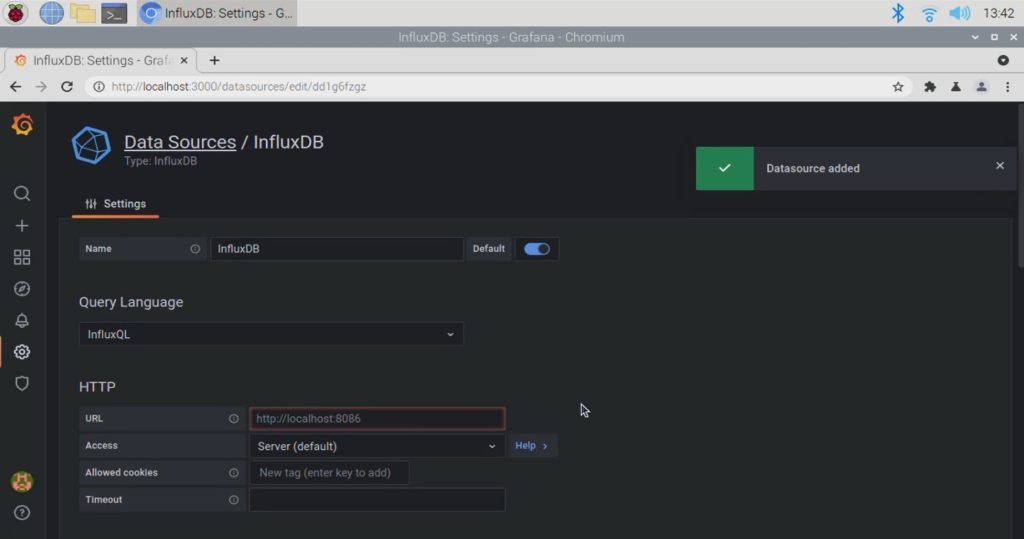The height and width of the screenshot is (539, 1024).
Task: Toggle the Default data source switch
Action: [x=537, y=249]
